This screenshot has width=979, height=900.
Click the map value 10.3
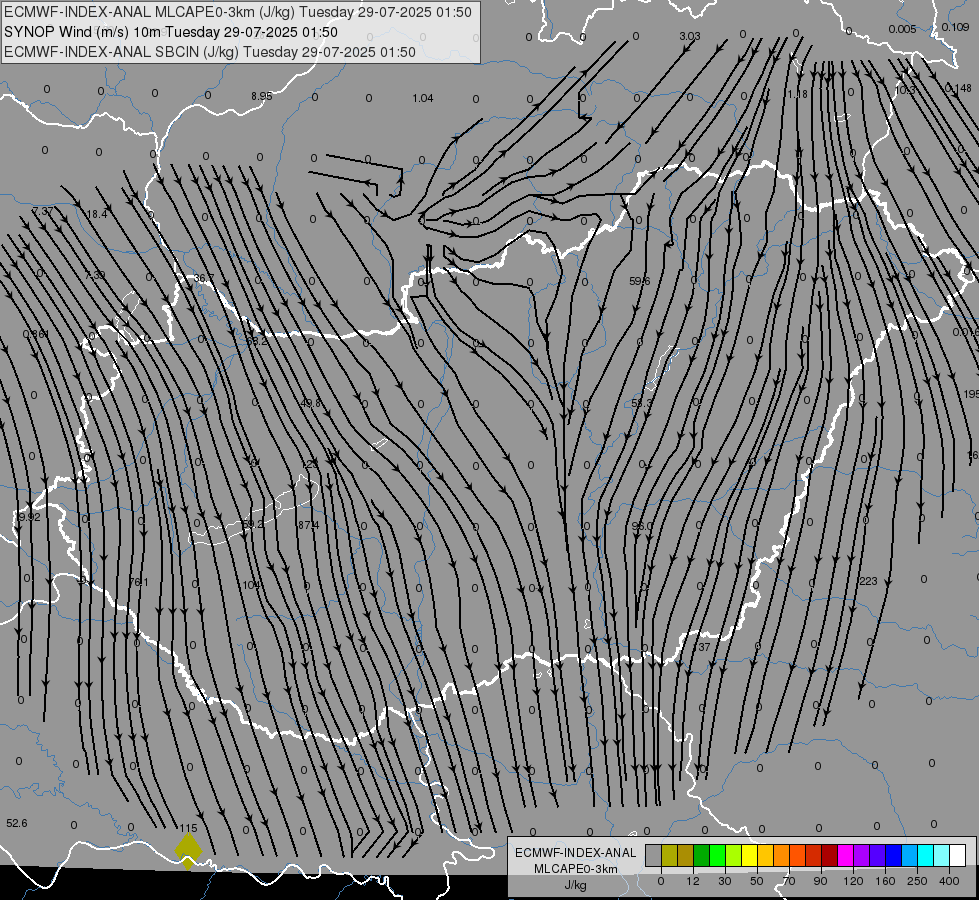pyautogui.click(x=905, y=91)
